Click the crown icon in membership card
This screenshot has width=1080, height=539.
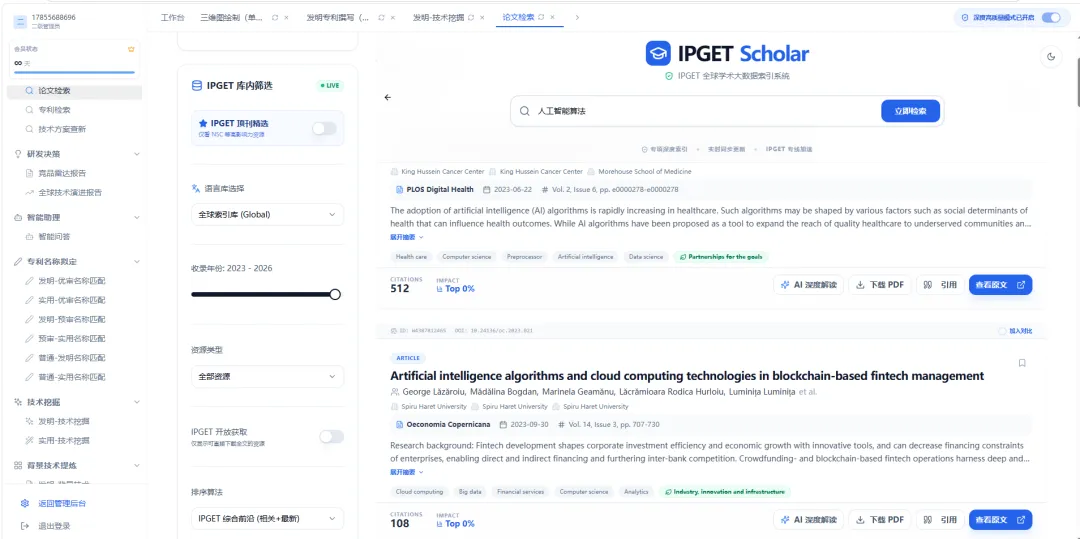131,50
